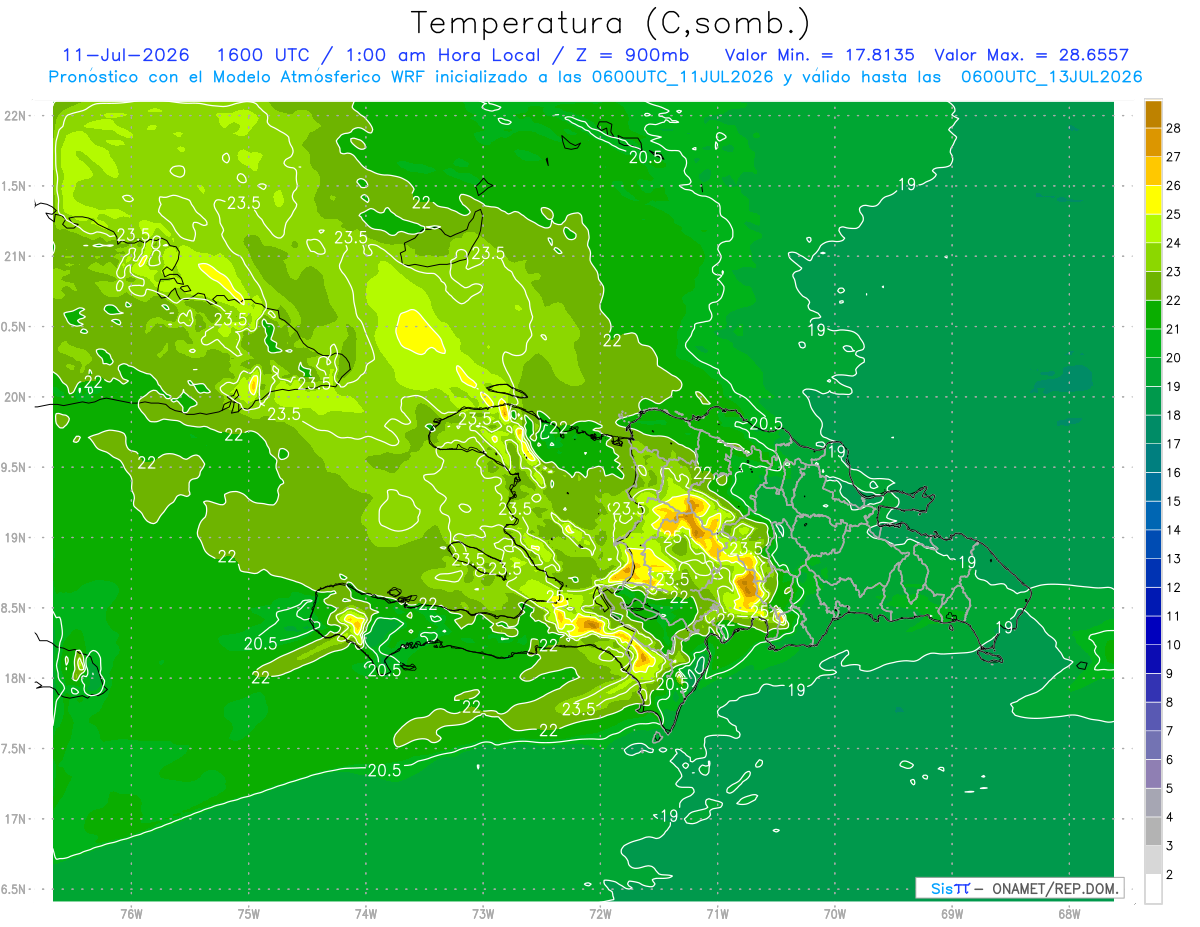Select initialization time '0600UTC_11JUL2026'
1200x927 pixels.
682,77
